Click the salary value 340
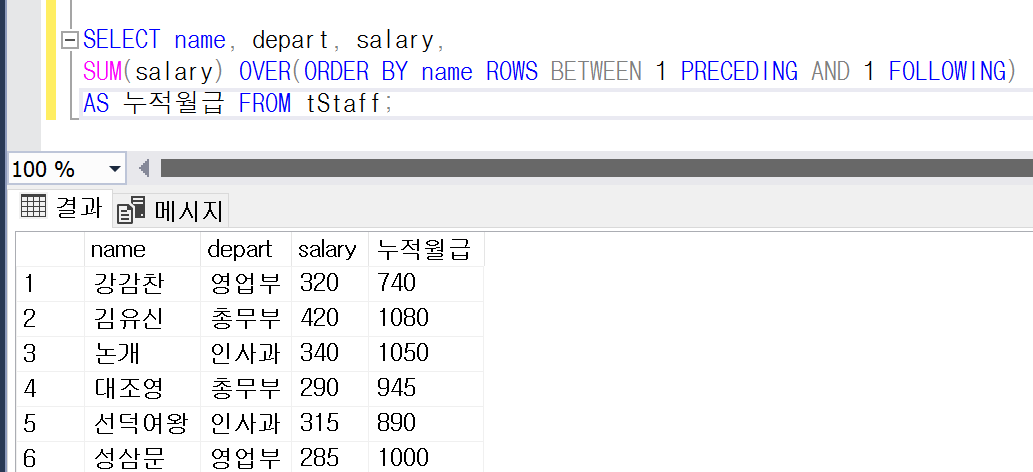1033x472 pixels. [x=329, y=353]
